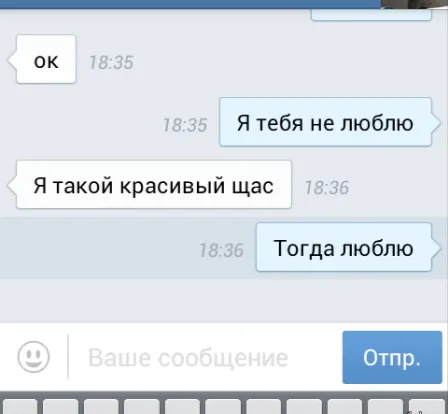
Task: Tap the 18:35 timestamp beside 'ок'
Action: coord(111,63)
